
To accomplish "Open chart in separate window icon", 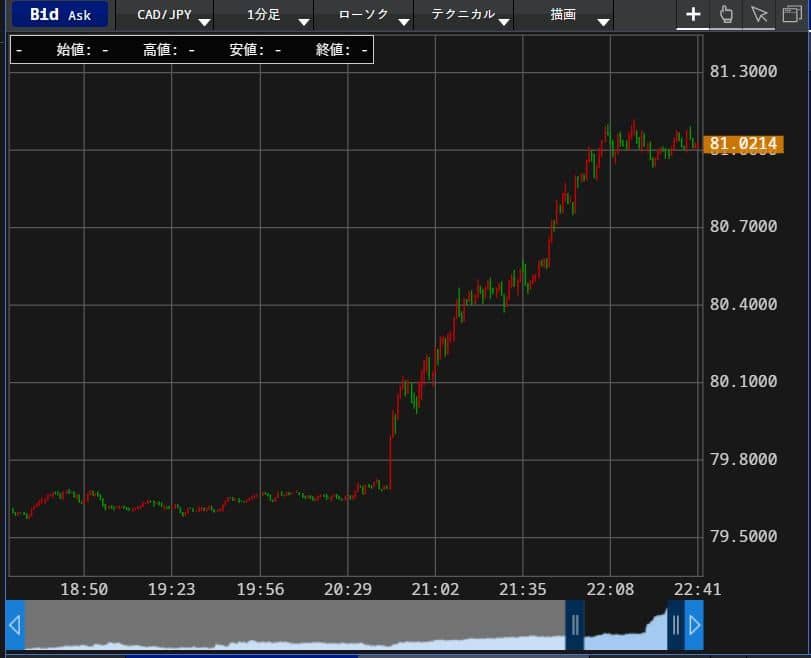I will tap(792, 14).
